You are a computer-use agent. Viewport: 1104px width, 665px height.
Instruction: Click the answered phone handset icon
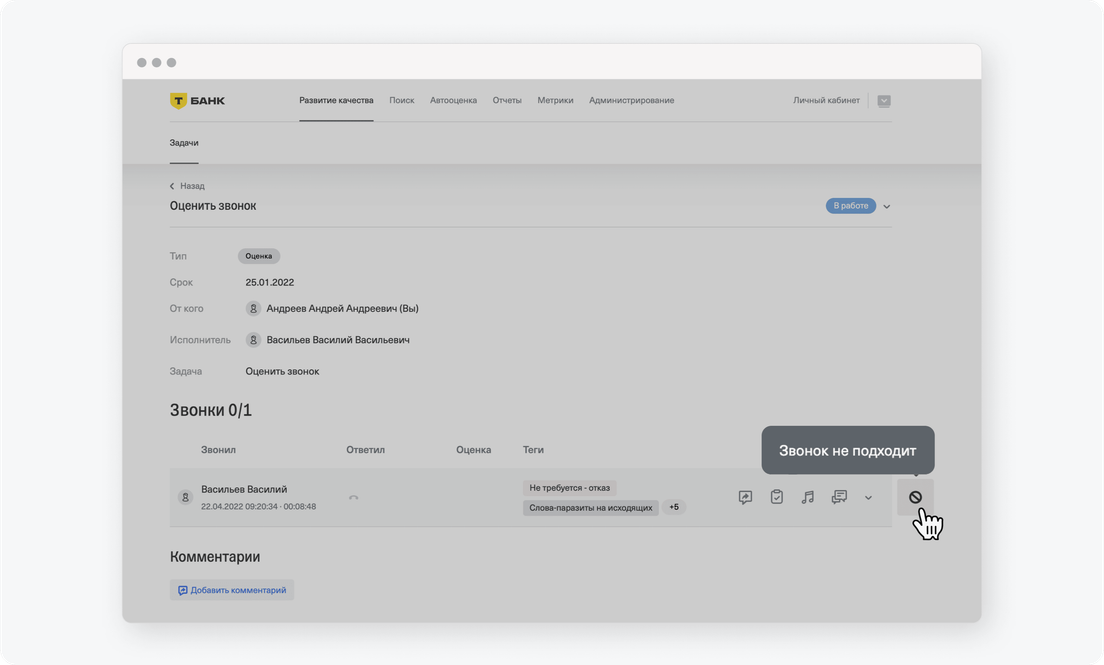(353, 497)
